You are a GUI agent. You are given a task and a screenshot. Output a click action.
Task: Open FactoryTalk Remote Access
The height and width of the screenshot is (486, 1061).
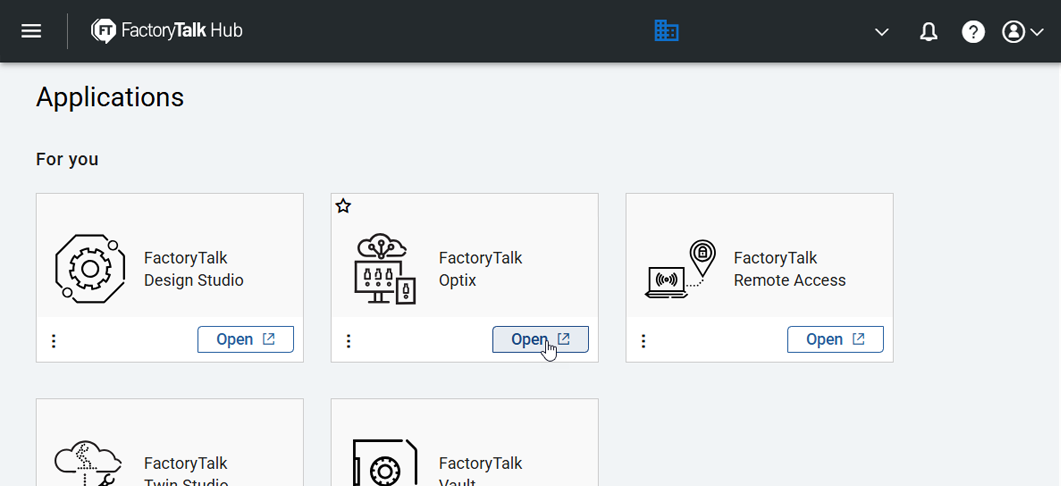[836, 339]
